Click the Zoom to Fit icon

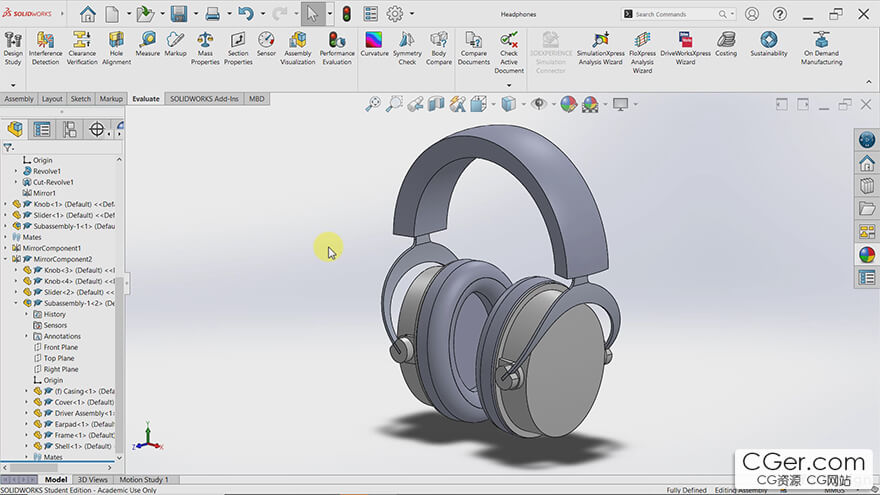pos(373,104)
